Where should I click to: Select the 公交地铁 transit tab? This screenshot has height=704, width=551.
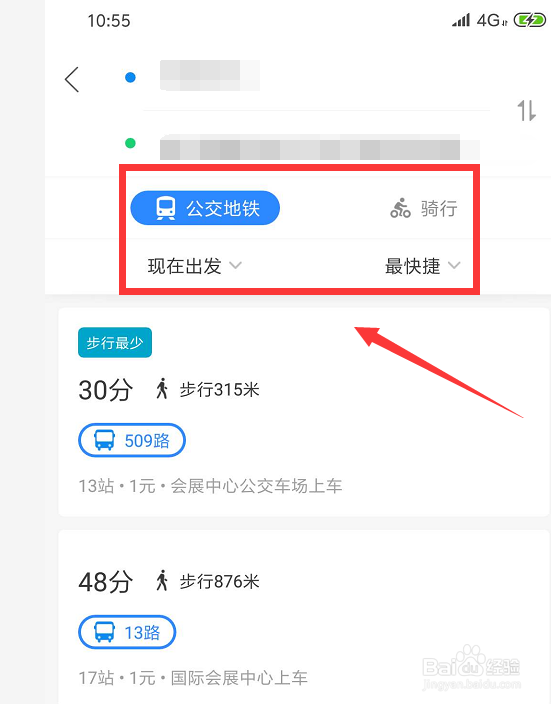[205, 208]
